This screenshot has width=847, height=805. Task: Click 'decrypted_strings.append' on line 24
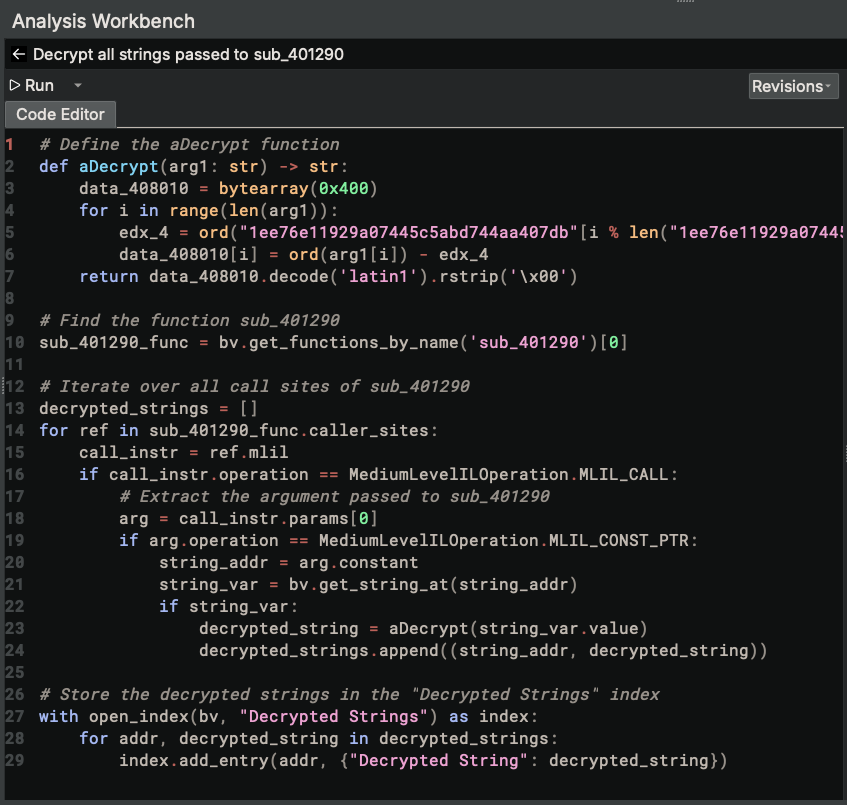[319, 650]
